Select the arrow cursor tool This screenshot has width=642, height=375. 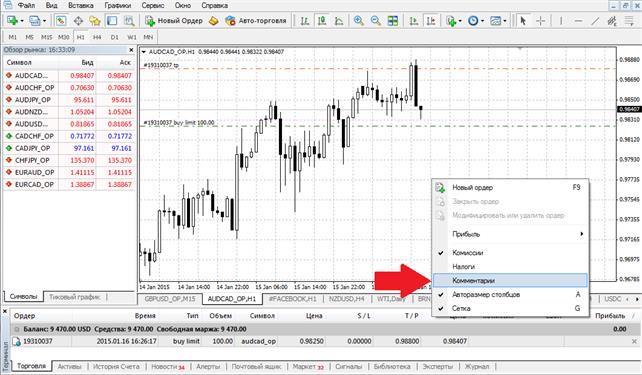point(522,20)
